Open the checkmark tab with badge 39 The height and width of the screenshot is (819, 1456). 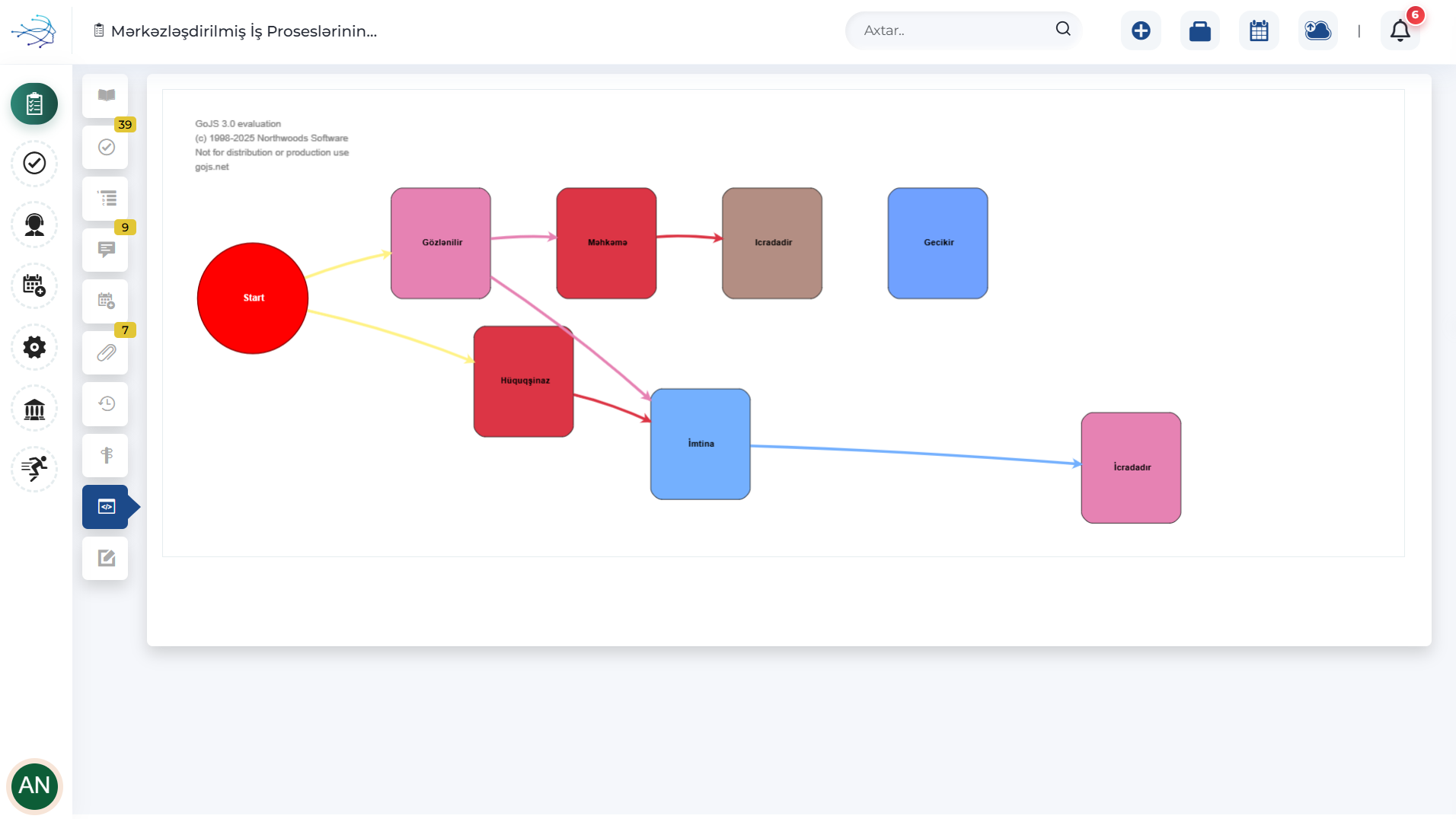pos(105,147)
